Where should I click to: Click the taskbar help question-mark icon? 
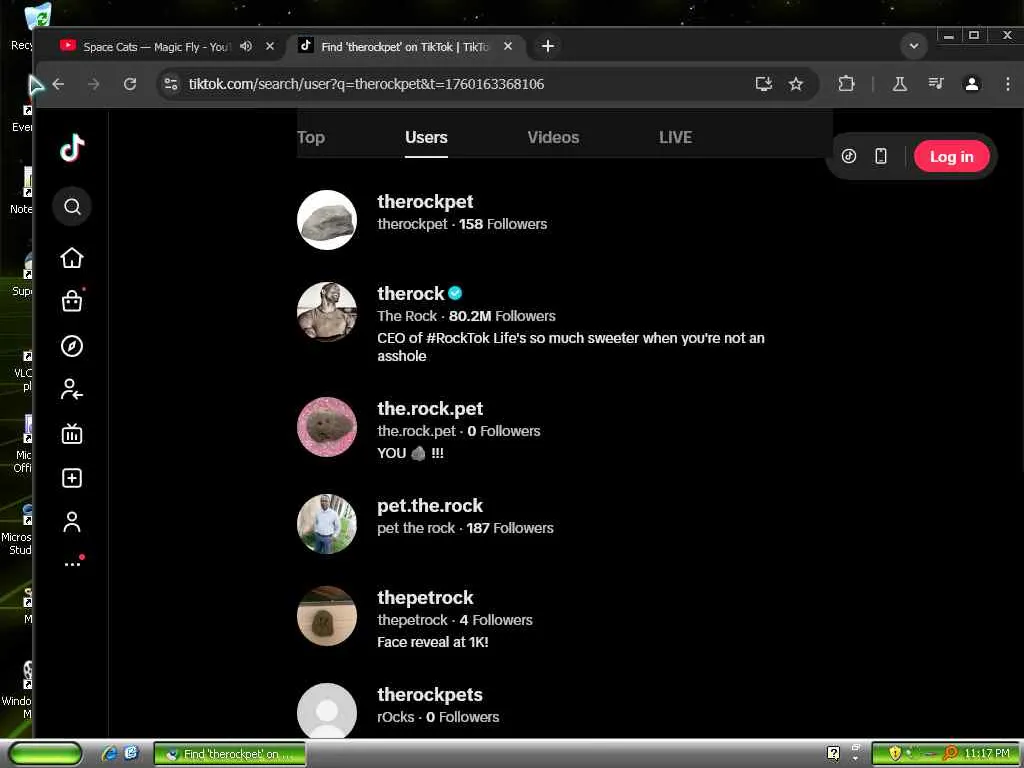(833, 754)
